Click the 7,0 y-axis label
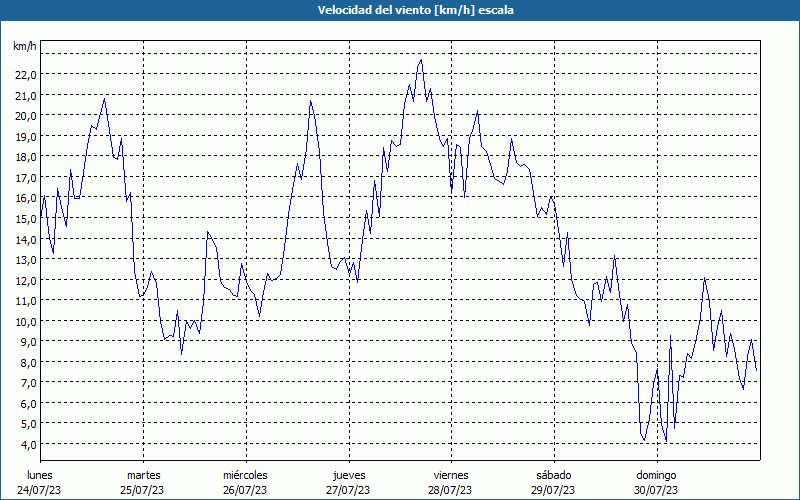 pos(29,383)
